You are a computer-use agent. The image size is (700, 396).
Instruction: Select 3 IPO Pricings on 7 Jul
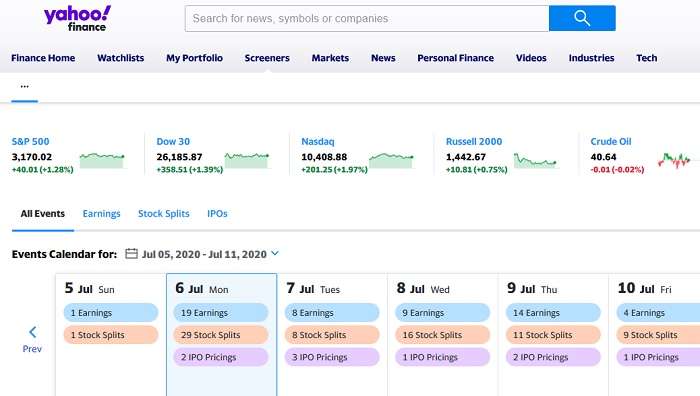coord(332,357)
